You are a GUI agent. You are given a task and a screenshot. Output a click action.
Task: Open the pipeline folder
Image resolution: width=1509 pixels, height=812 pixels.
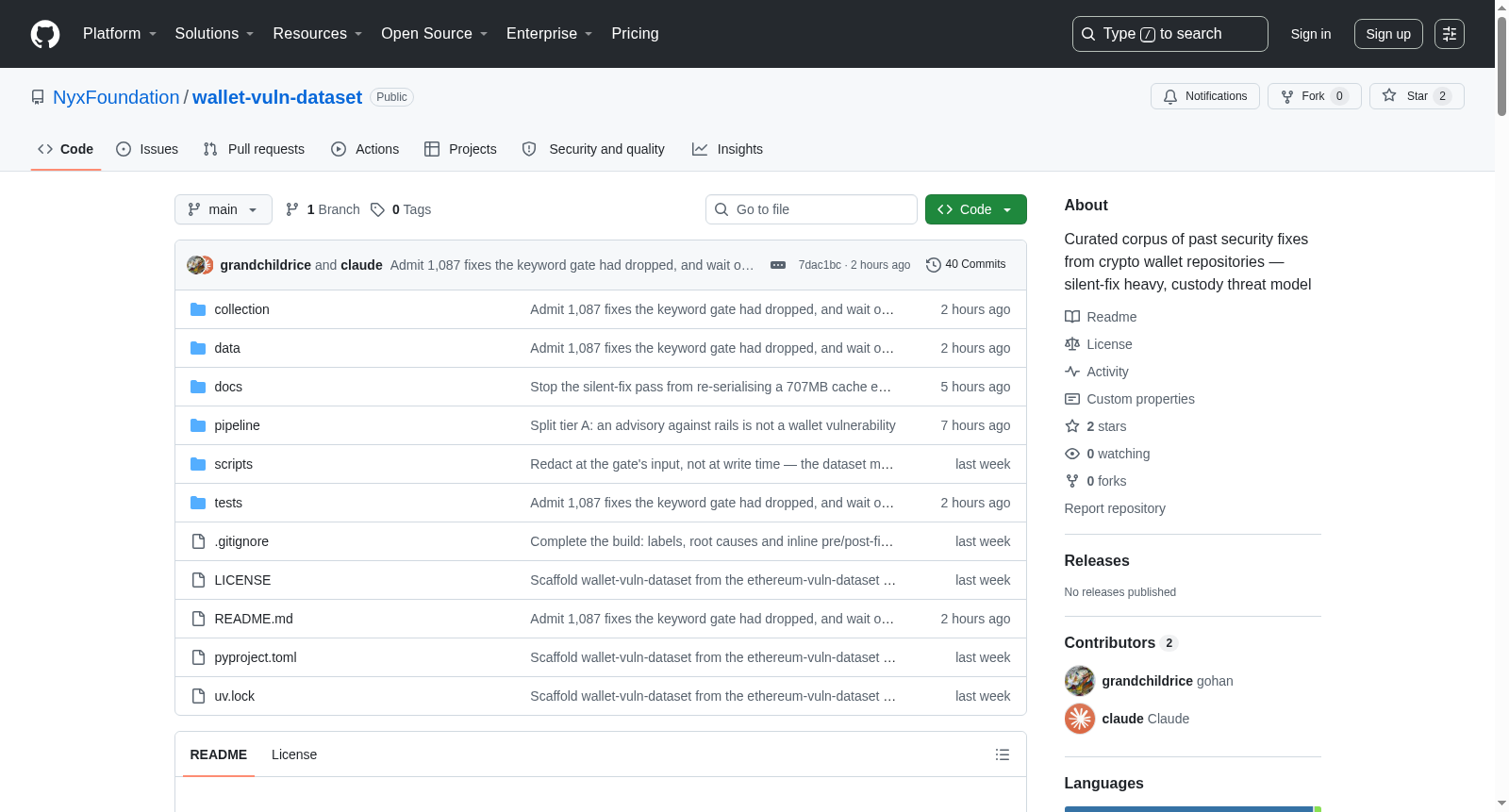tap(237, 425)
